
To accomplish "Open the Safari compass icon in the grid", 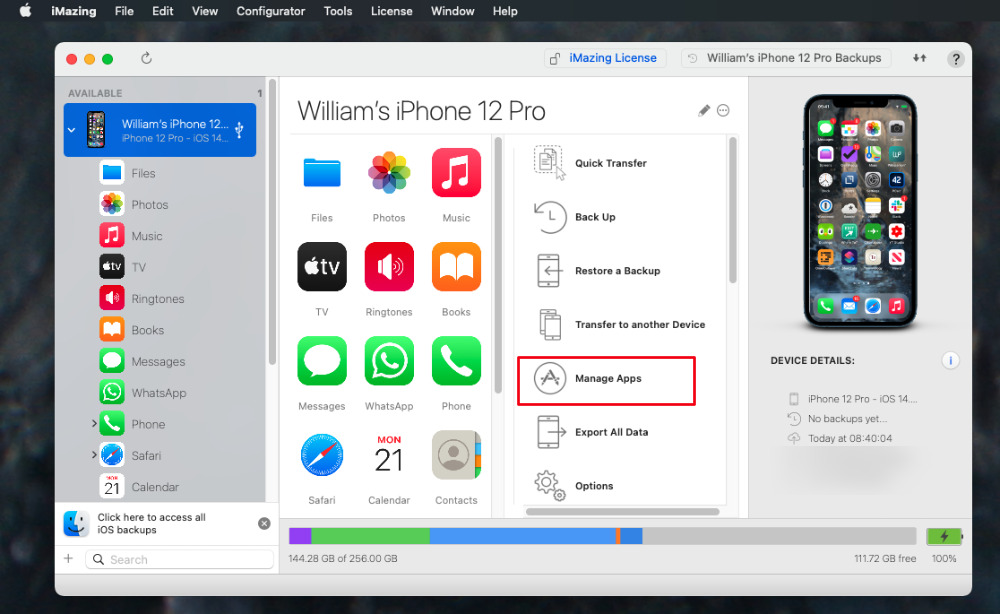I will tap(322, 455).
